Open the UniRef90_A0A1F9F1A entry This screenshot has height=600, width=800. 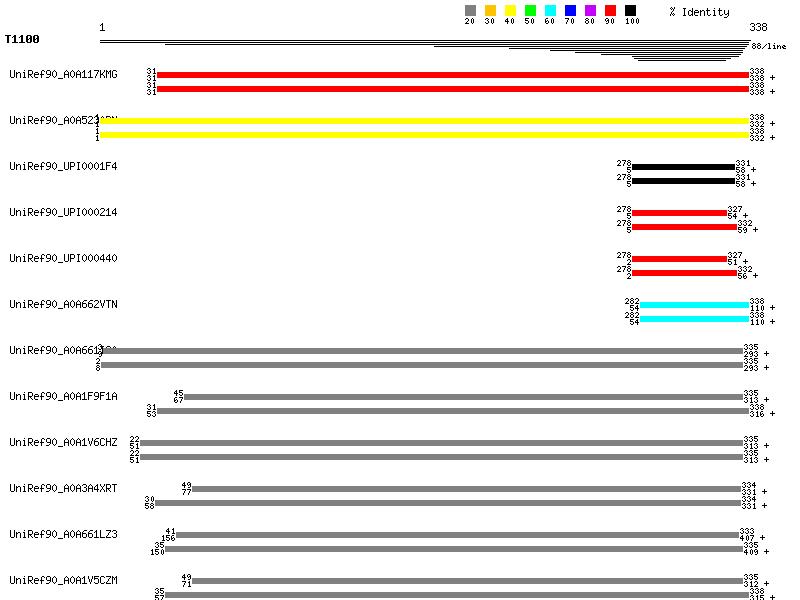(63, 396)
